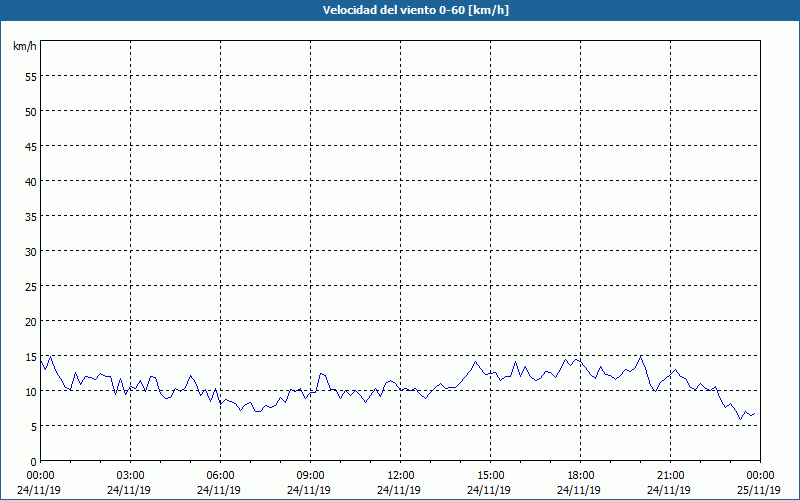This screenshot has height=500, width=800.
Task: Click the y-axis value 40
Action: pos(31,181)
